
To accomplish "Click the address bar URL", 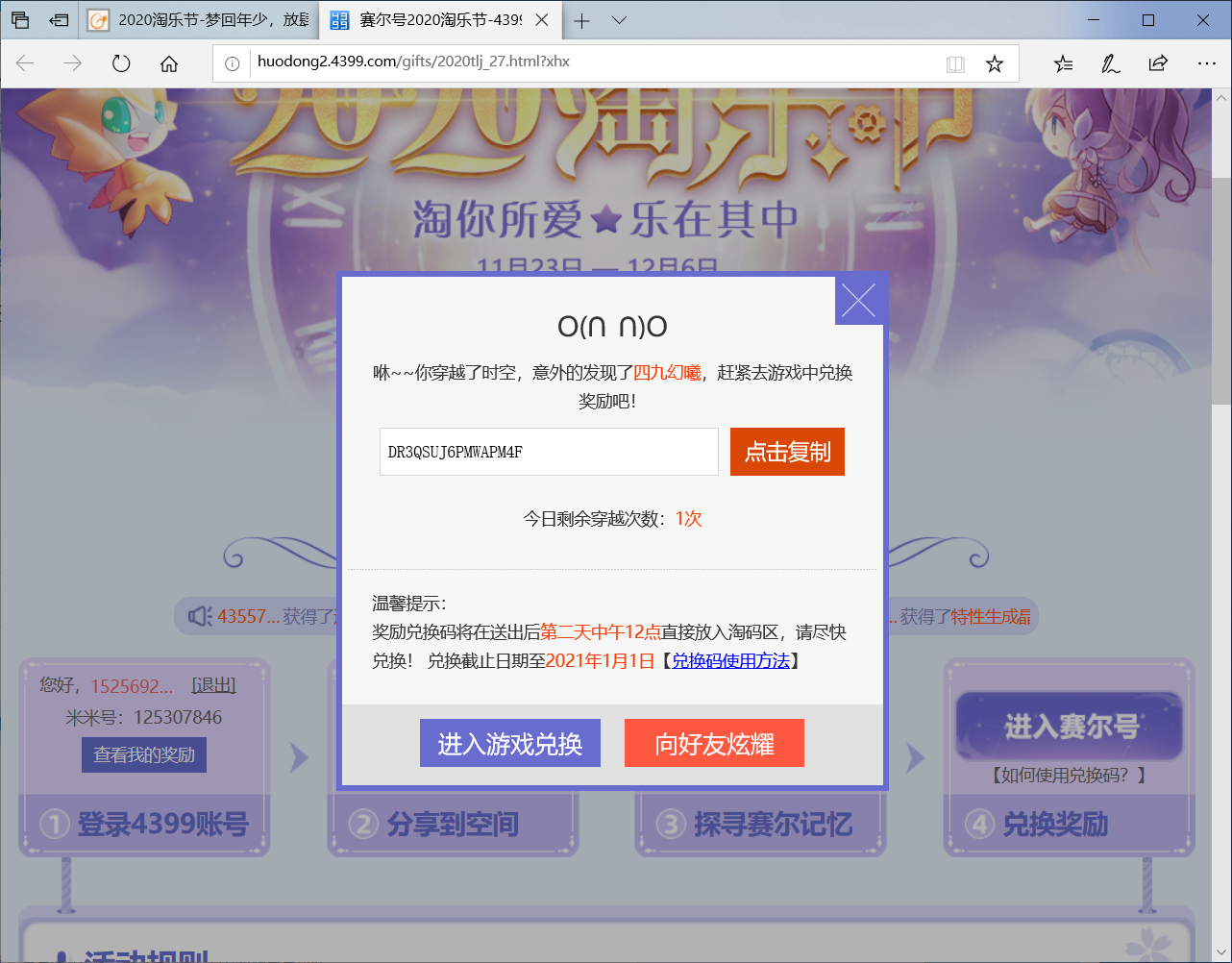I will (413, 62).
